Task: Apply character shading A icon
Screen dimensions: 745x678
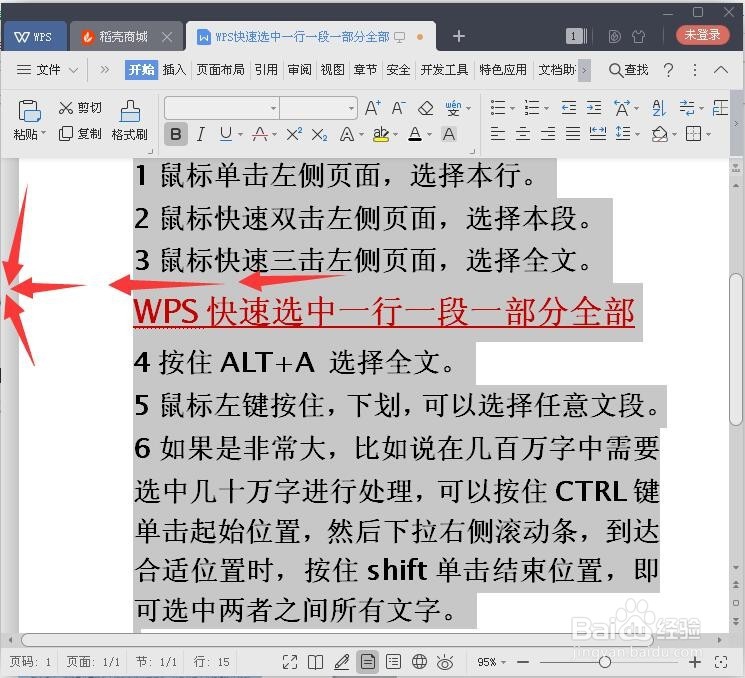Action: pyautogui.click(x=449, y=134)
